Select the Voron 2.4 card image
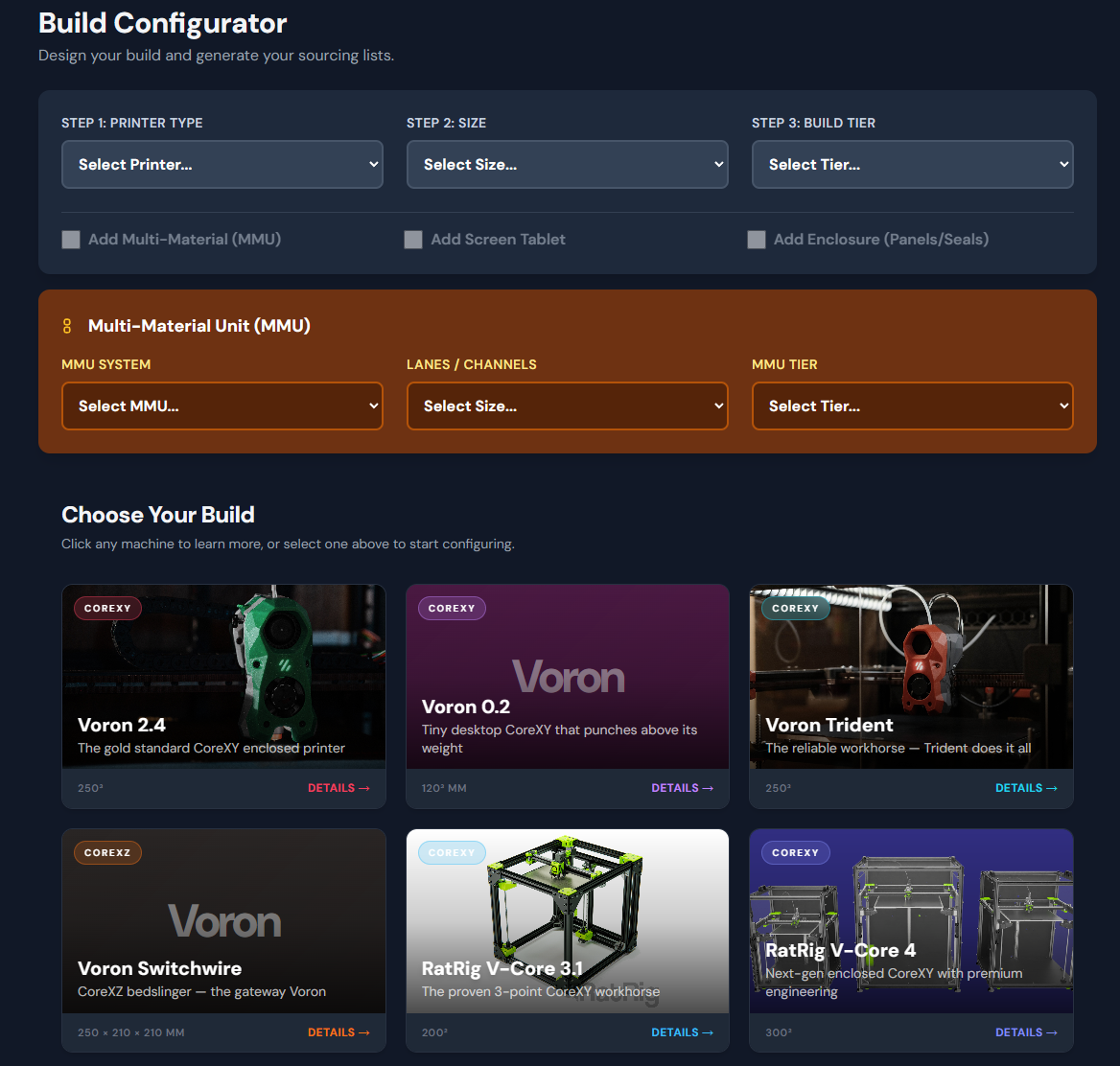Screen dimensions: 1120x1066 click(223, 677)
